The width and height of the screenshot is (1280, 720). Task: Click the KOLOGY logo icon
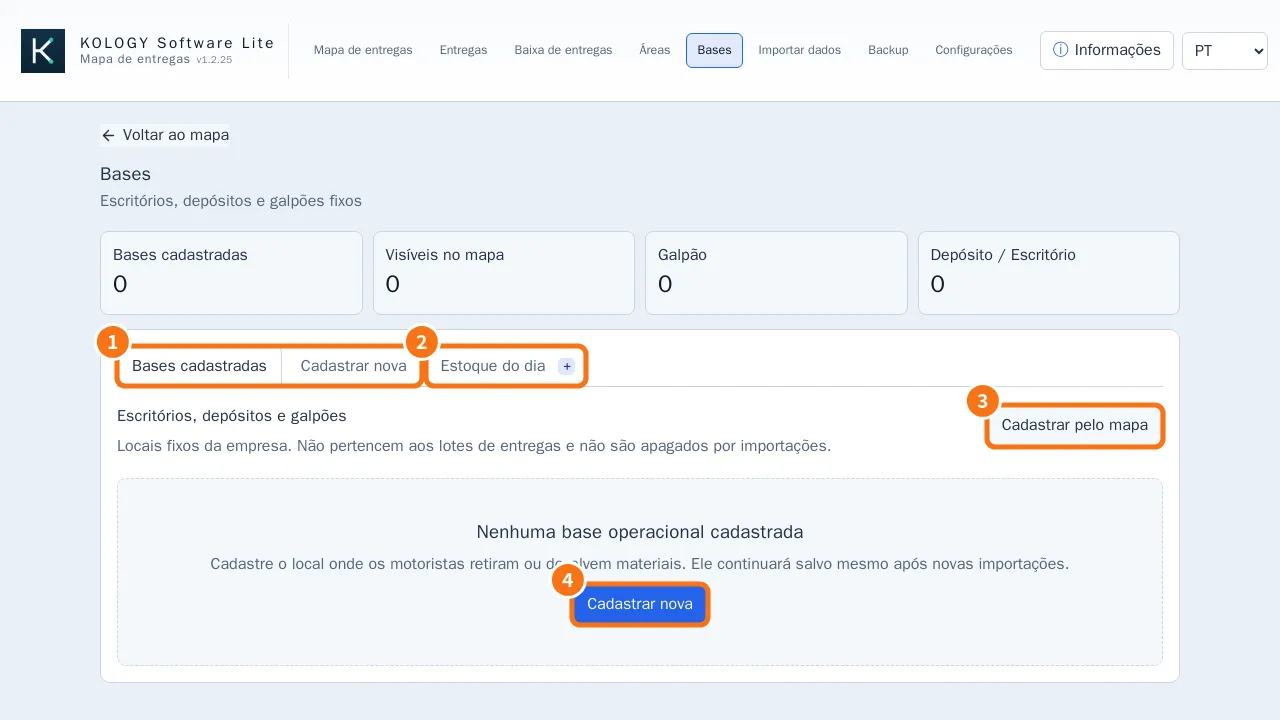pos(43,51)
